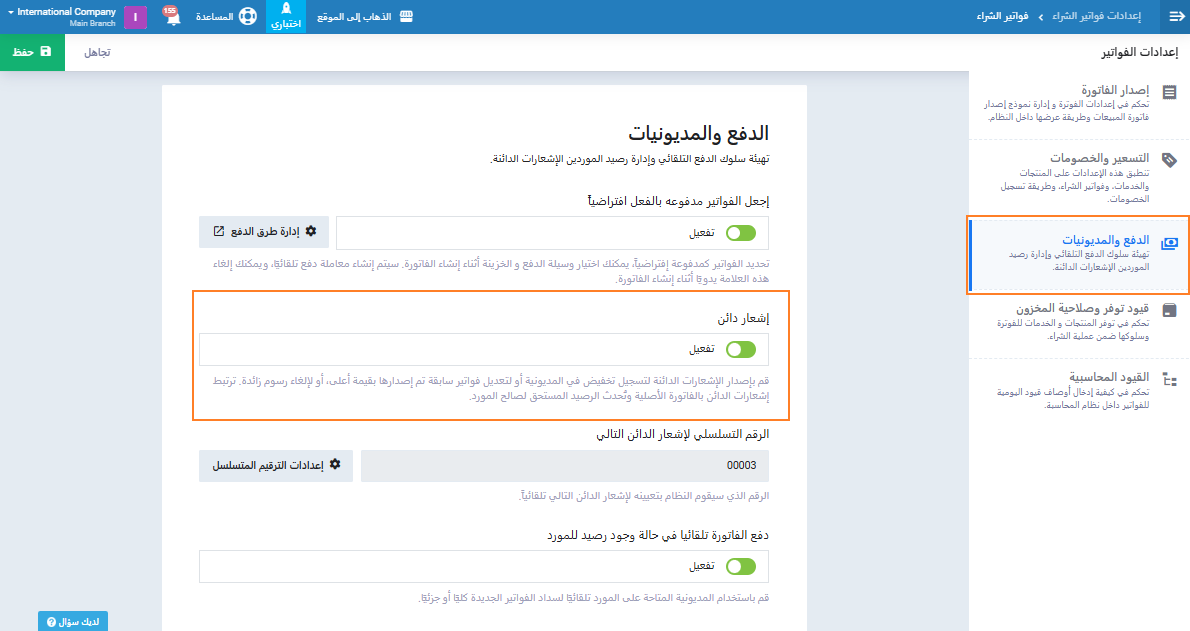Toggle the sidebar menu icon at top right

(x=1176, y=17)
